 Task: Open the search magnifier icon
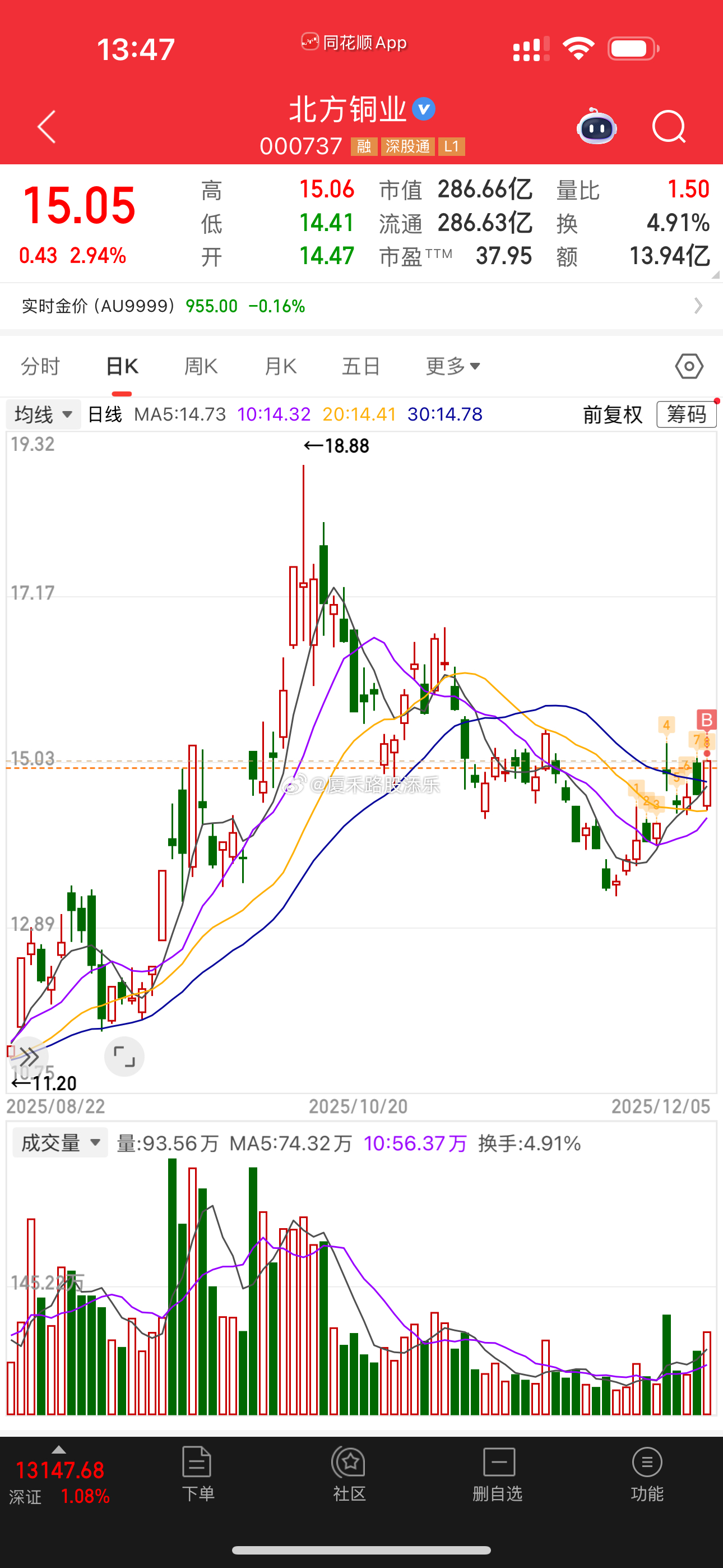click(669, 127)
